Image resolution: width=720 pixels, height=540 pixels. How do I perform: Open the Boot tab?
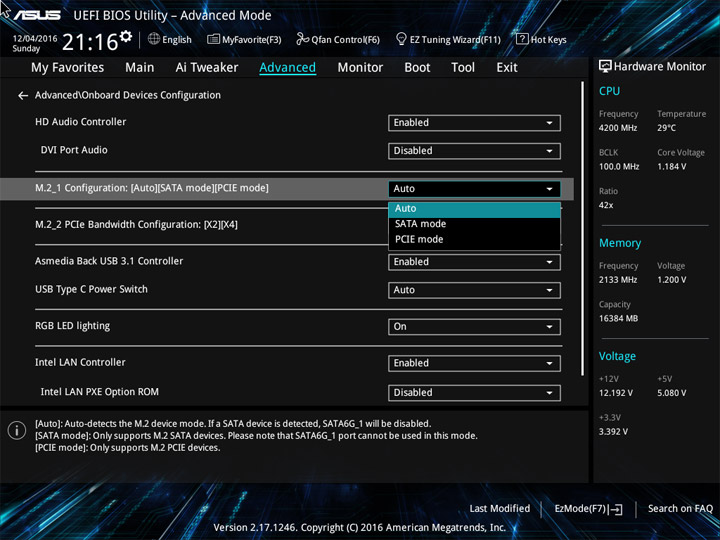[417, 68]
